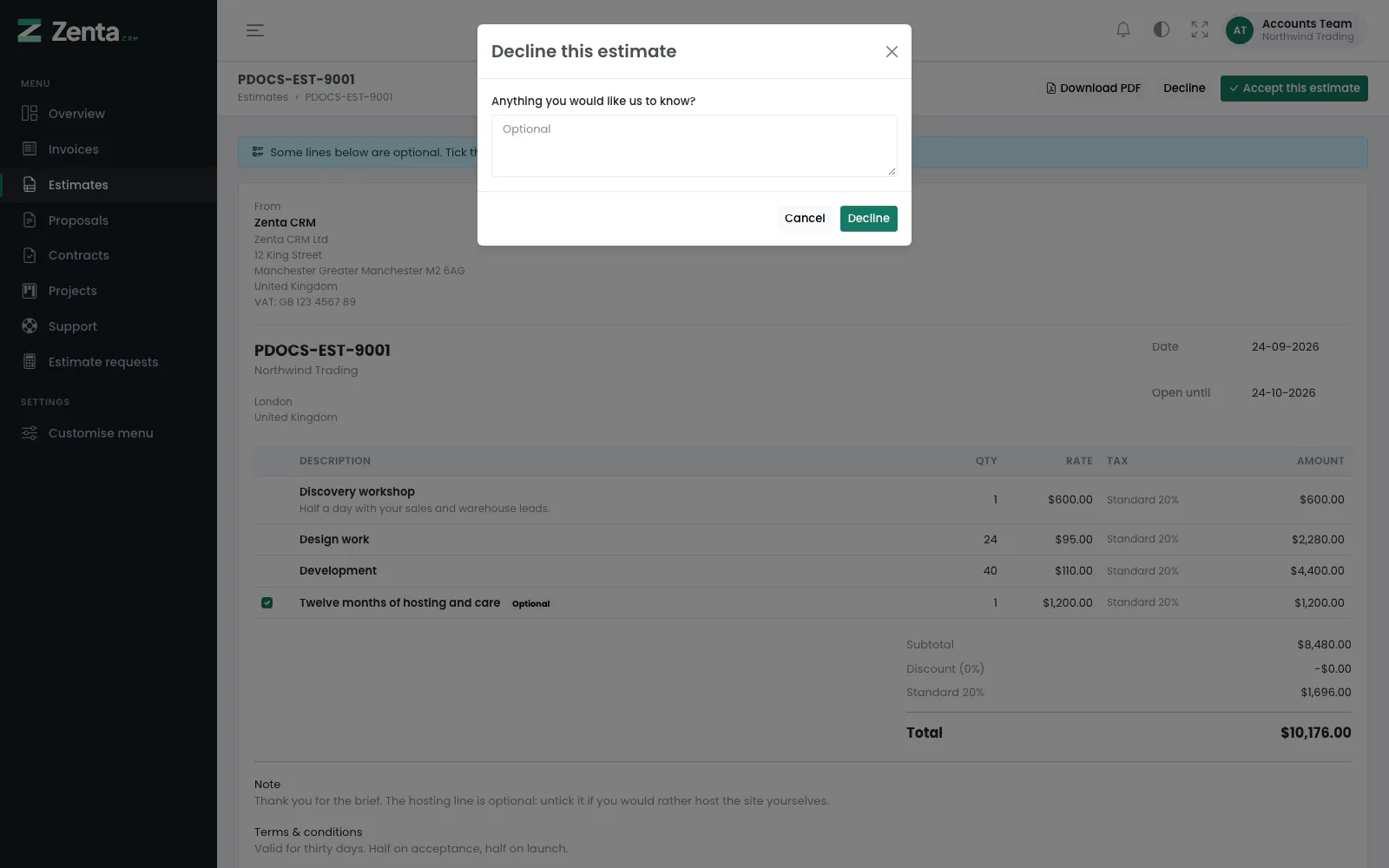The width and height of the screenshot is (1389, 868).
Task: Click the Estimates sidebar icon
Action: point(30,185)
